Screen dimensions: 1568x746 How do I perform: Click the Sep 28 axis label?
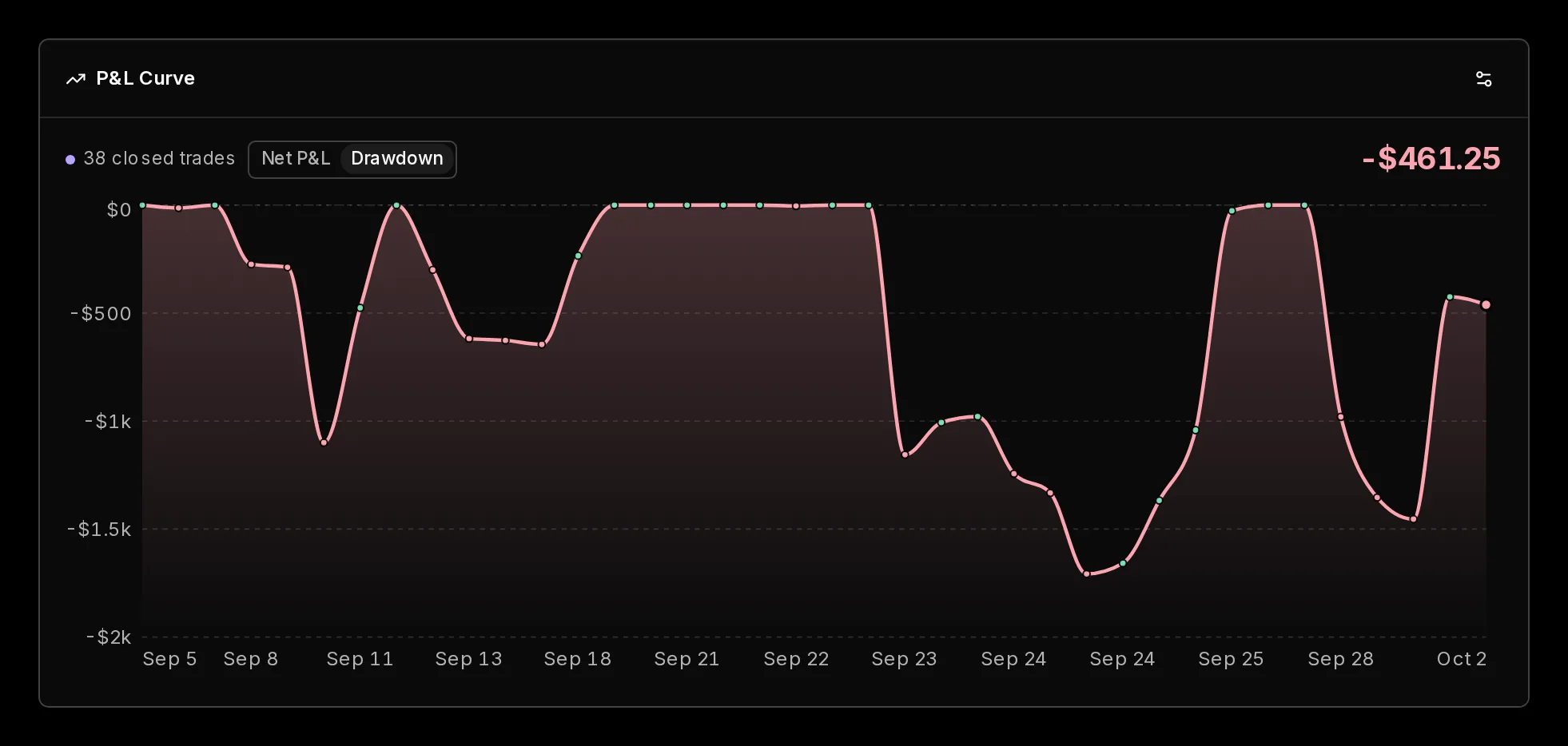pos(1340,659)
